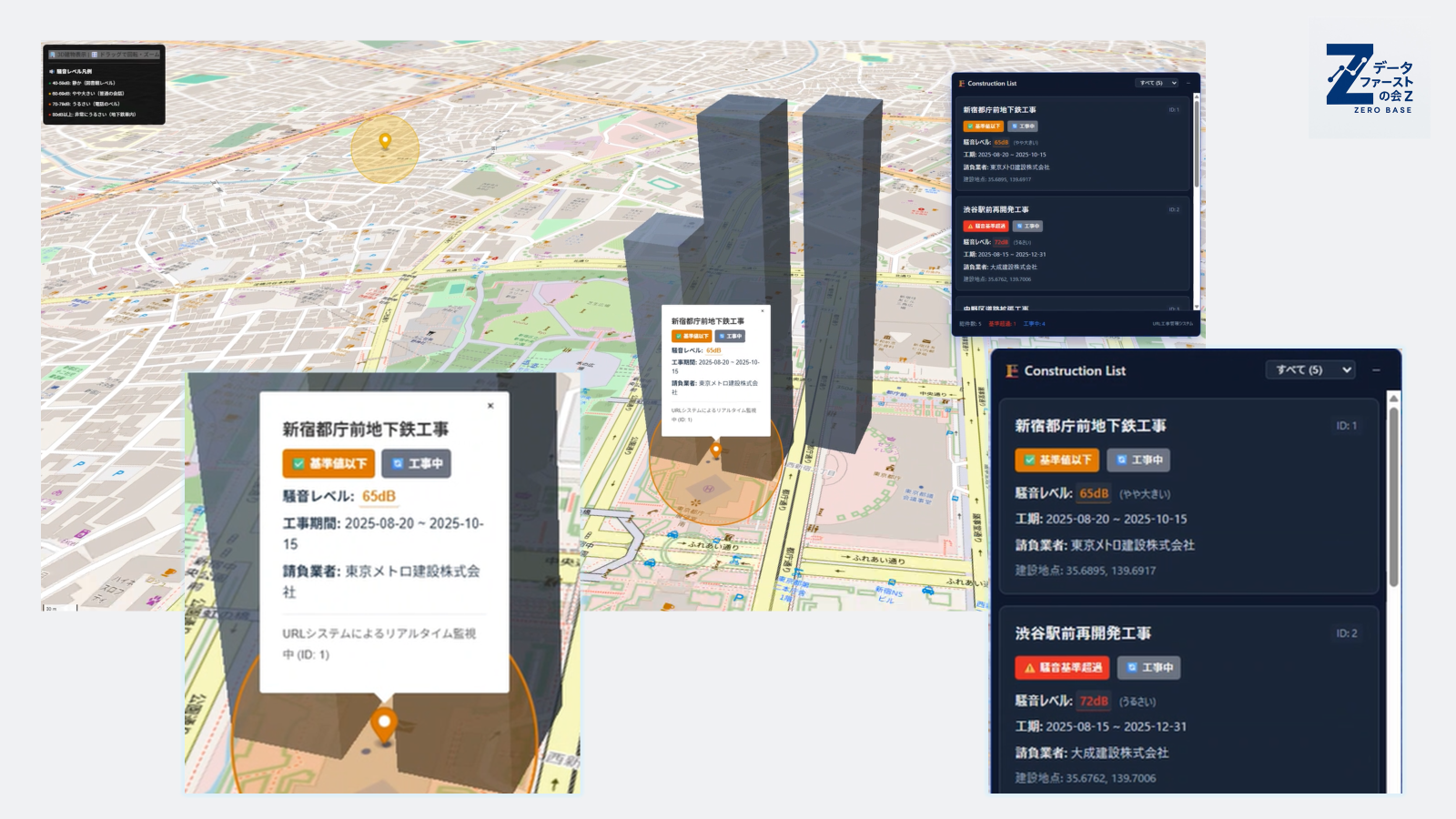Click the speaker icon beside 騒音レベル凡例

(52, 71)
